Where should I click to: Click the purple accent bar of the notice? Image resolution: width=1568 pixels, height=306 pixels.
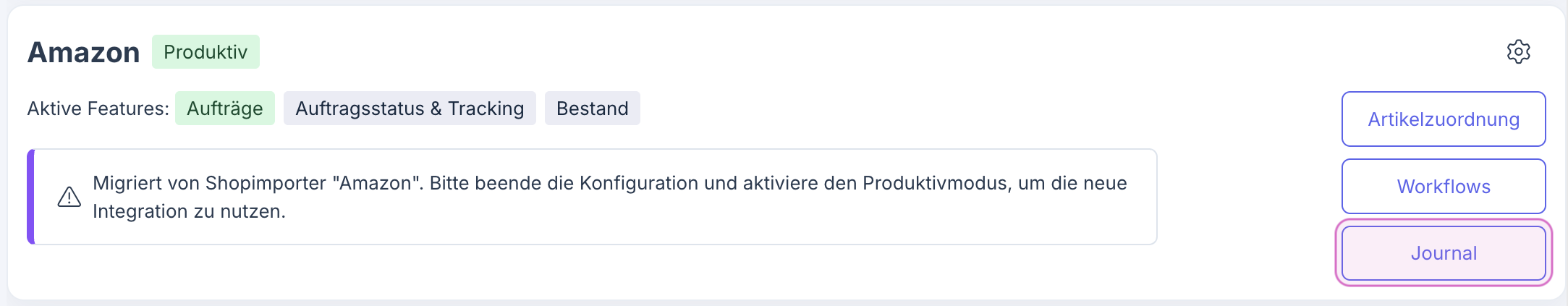click(x=30, y=197)
